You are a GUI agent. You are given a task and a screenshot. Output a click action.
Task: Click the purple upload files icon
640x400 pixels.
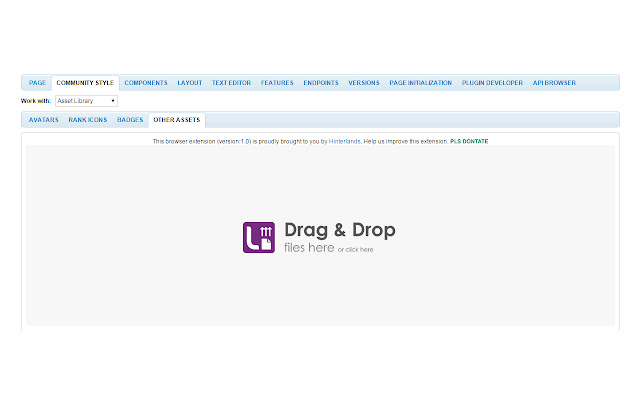(x=259, y=238)
